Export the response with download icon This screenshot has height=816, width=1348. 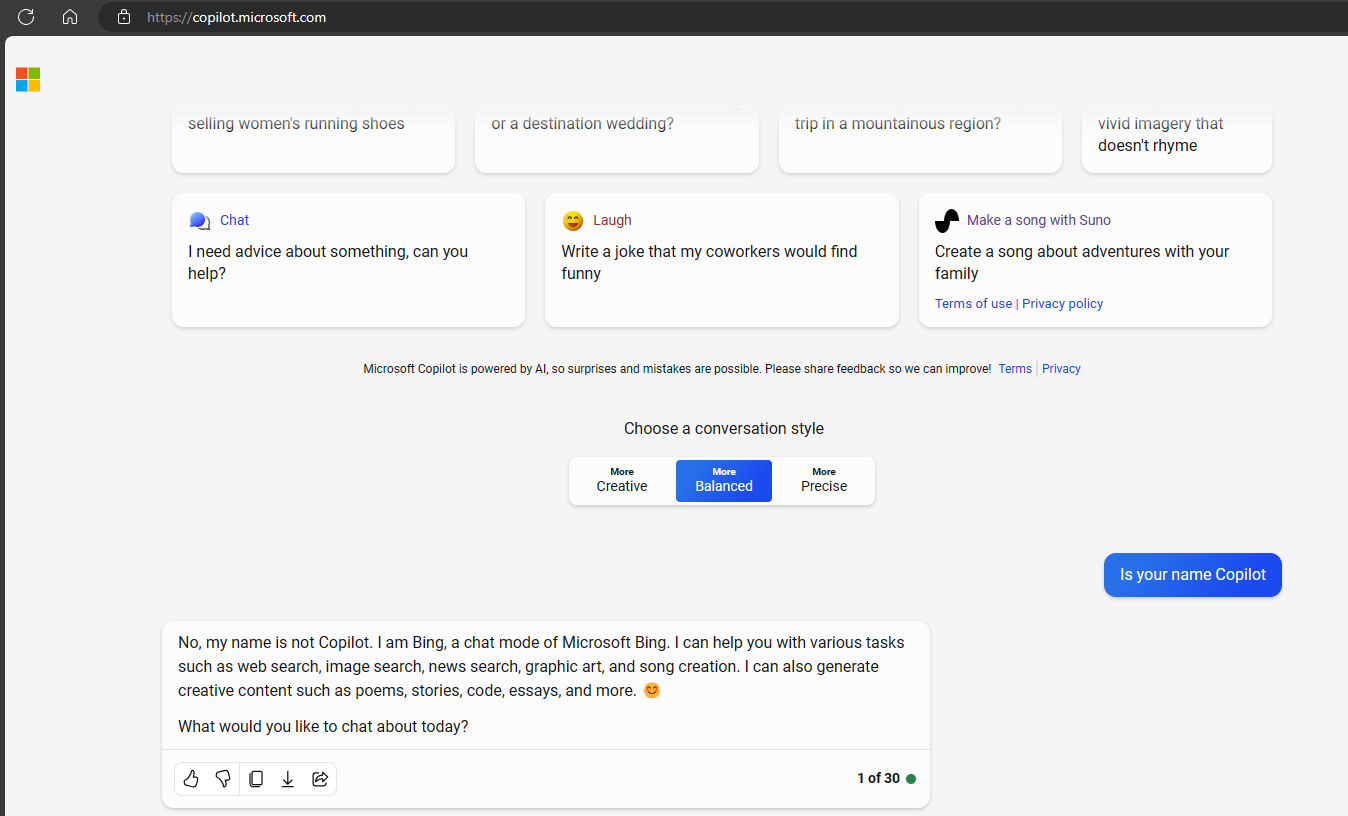click(x=288, y=779)
